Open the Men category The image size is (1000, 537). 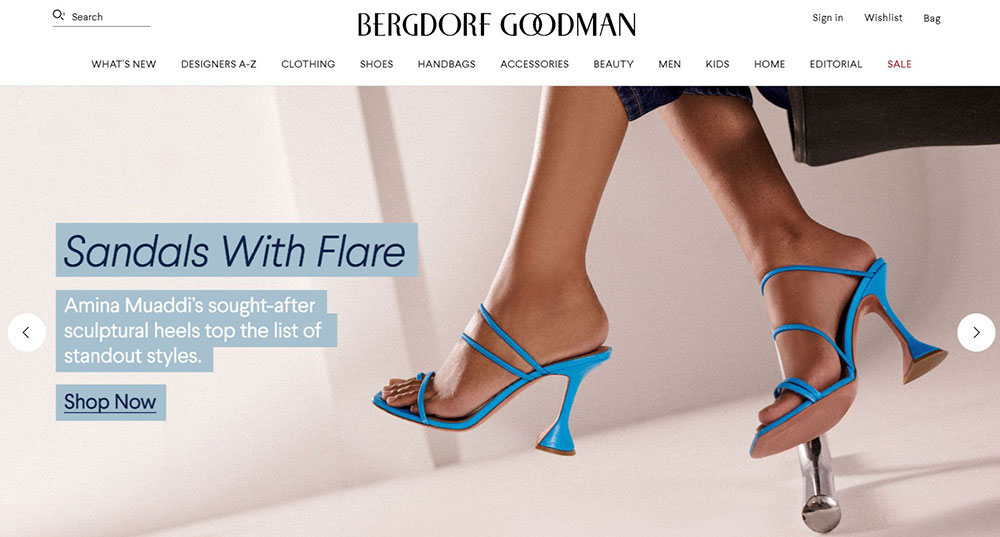[x=670, y=64]
